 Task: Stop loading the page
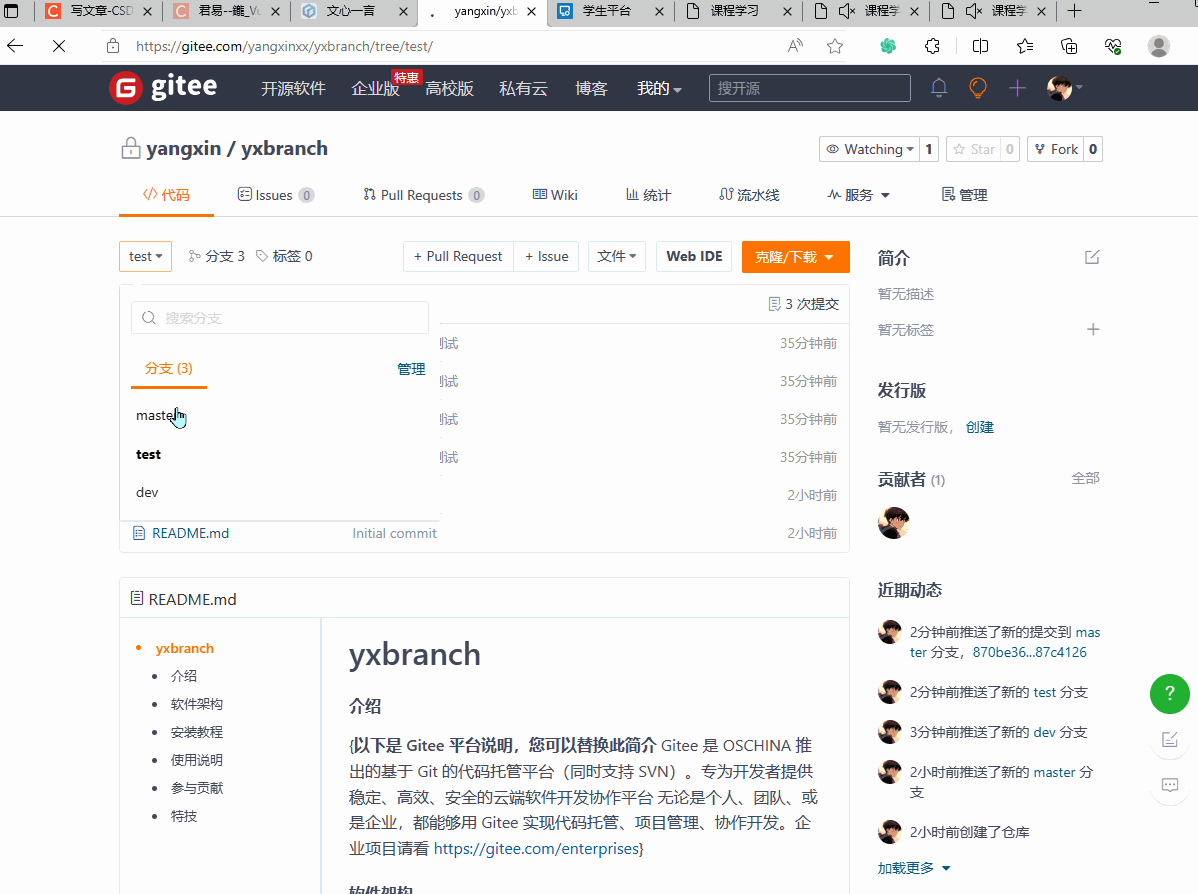(x=59, y=46)
